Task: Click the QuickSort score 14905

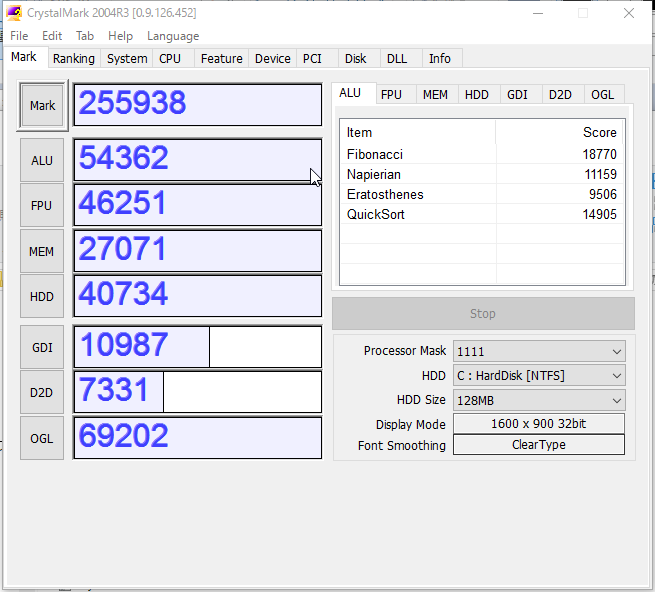Action: (599, 214)
